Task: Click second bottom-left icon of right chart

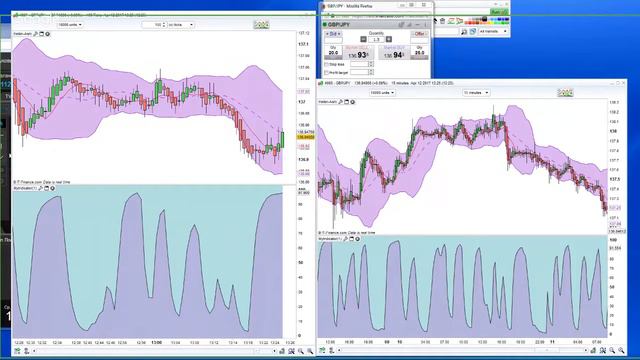Action: [x=332, y=351]
